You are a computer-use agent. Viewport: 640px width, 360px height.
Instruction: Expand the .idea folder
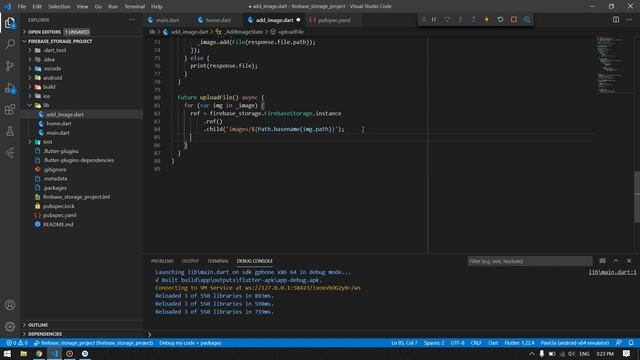click(x=30, y=60)
